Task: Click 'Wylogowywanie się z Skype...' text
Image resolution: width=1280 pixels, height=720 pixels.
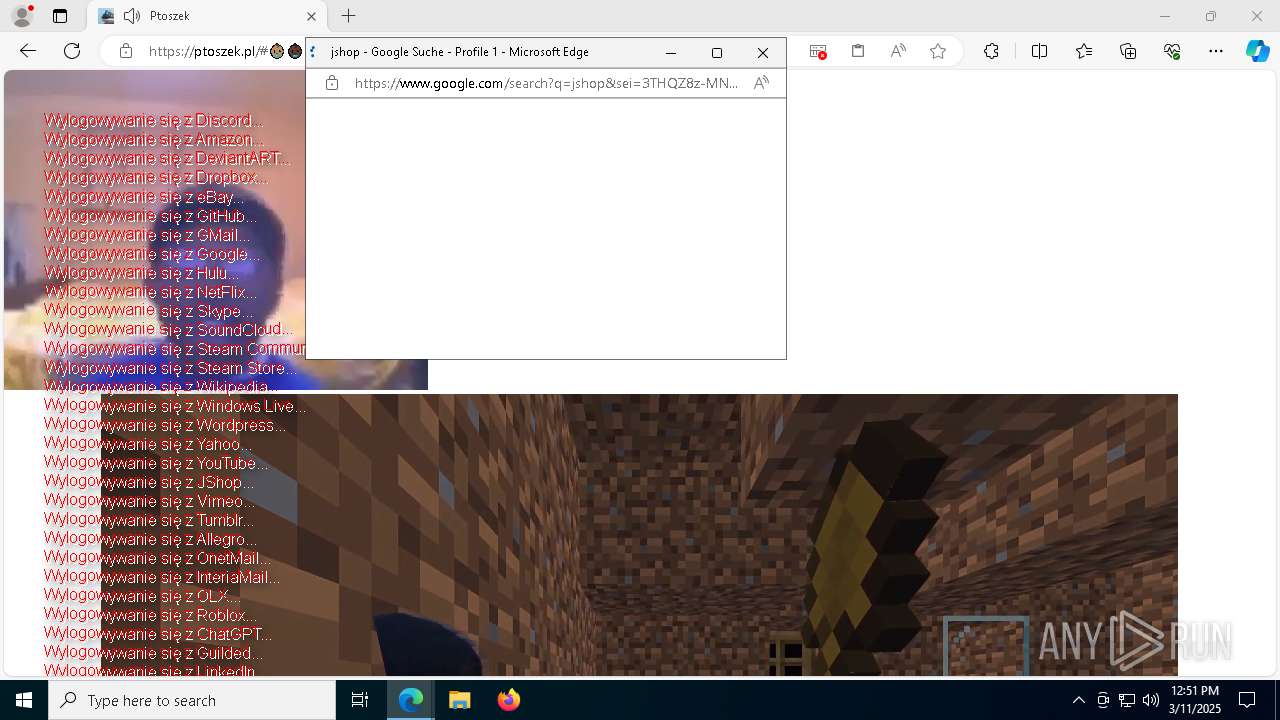Action: (148, 311)
